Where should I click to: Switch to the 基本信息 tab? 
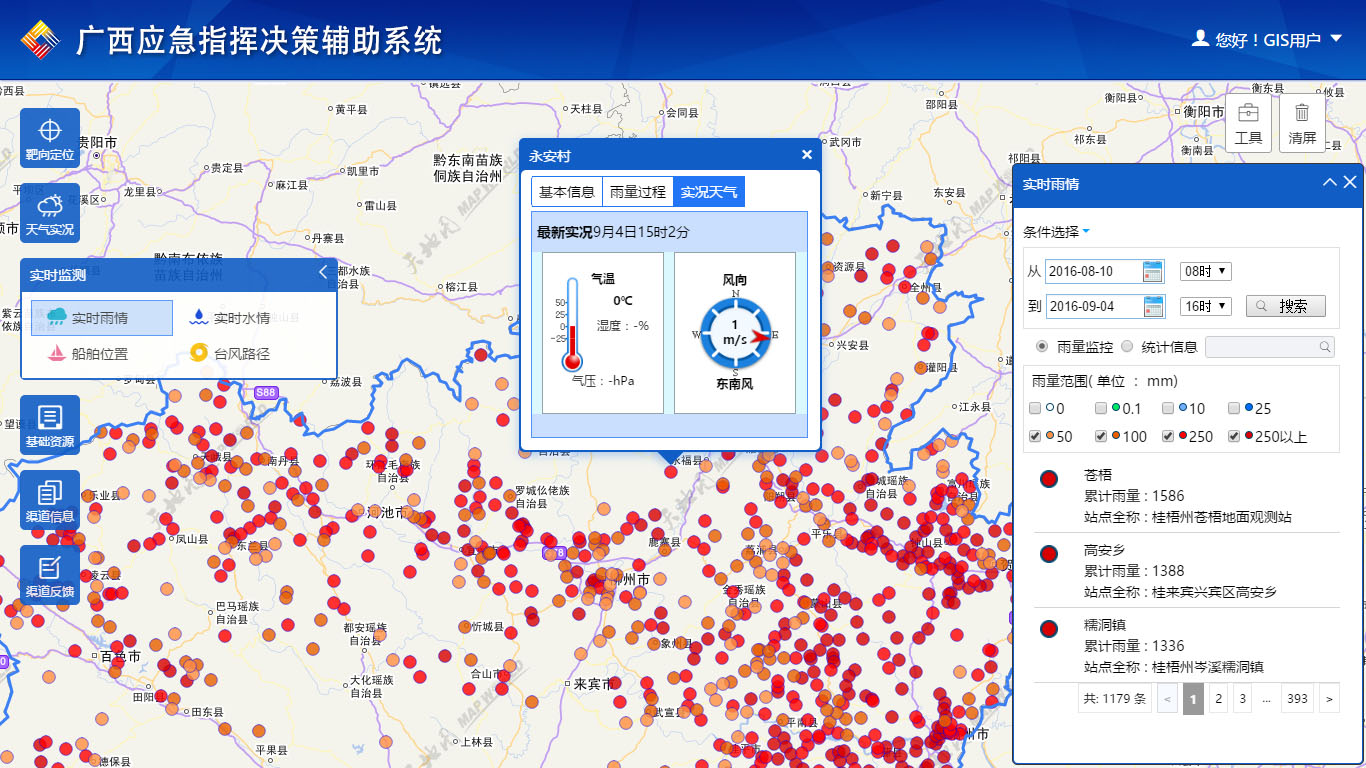[567, 191]
